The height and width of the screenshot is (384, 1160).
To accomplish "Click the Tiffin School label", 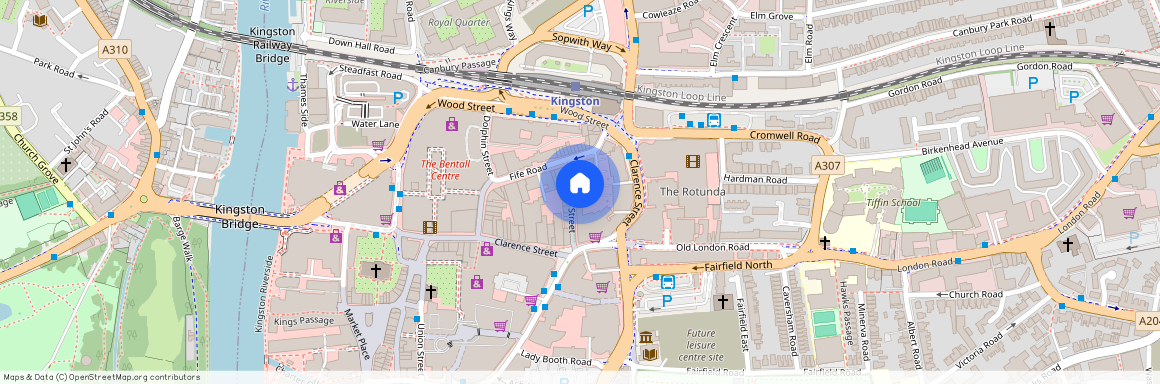I will (x=894, y=203).
